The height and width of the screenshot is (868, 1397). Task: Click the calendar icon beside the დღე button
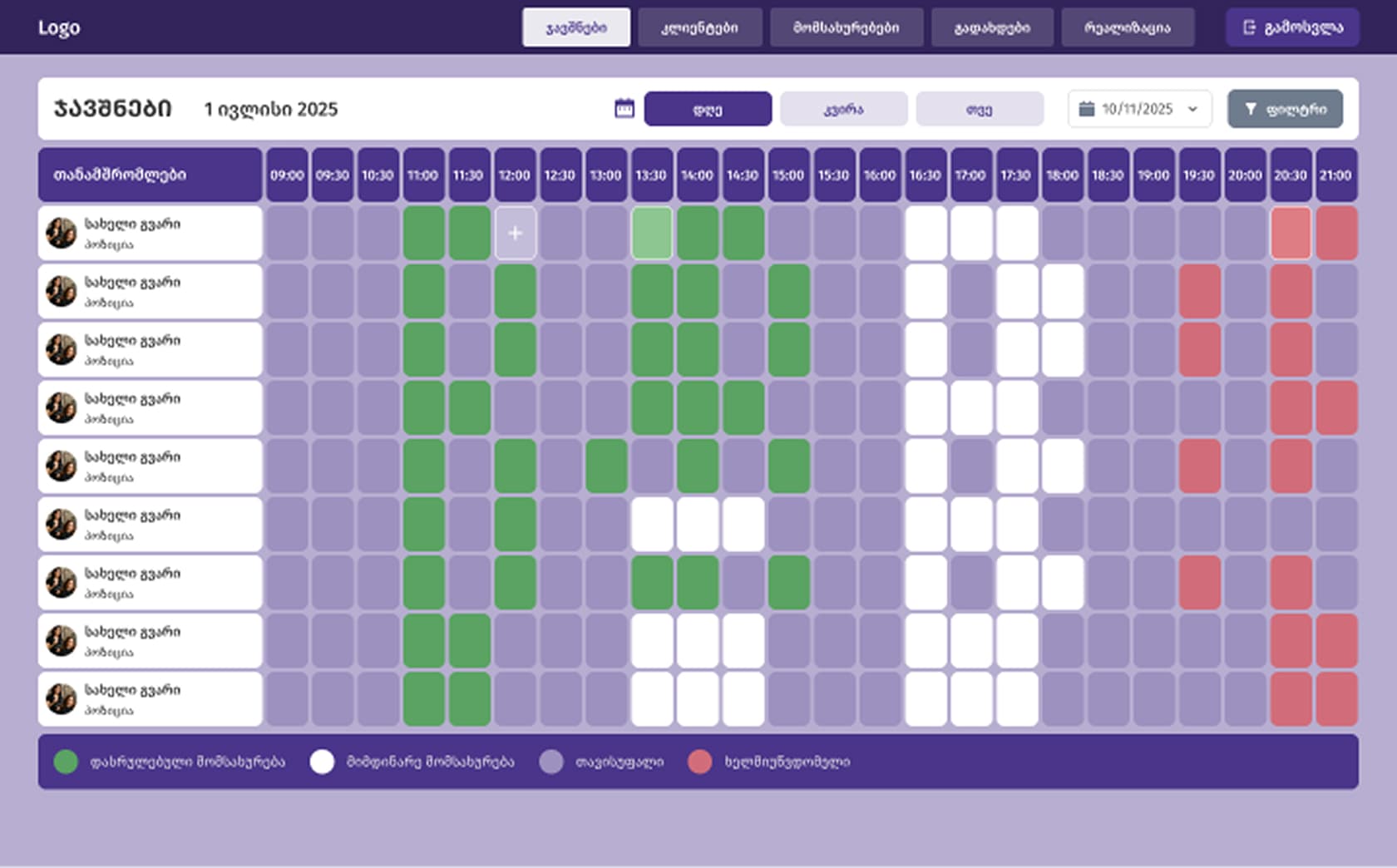(624, 109)
